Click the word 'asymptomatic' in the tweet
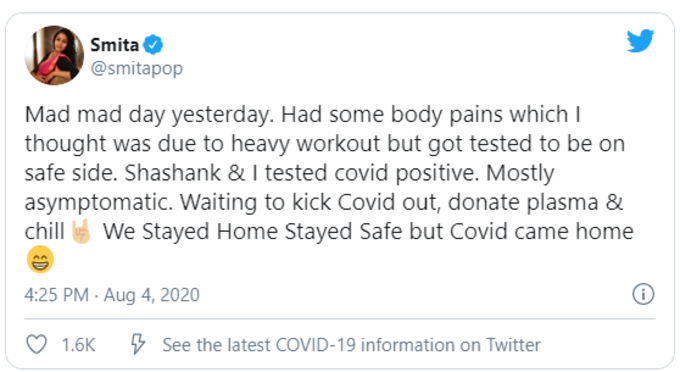The image size is (680, 372). (x=96, y=203)
